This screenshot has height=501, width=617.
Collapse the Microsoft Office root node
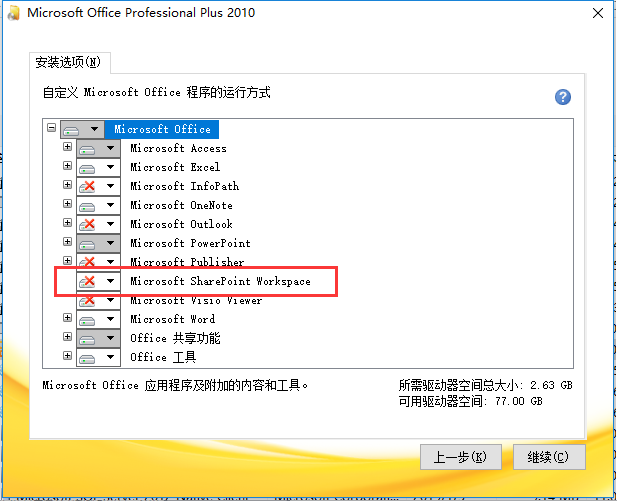point(51,128)
